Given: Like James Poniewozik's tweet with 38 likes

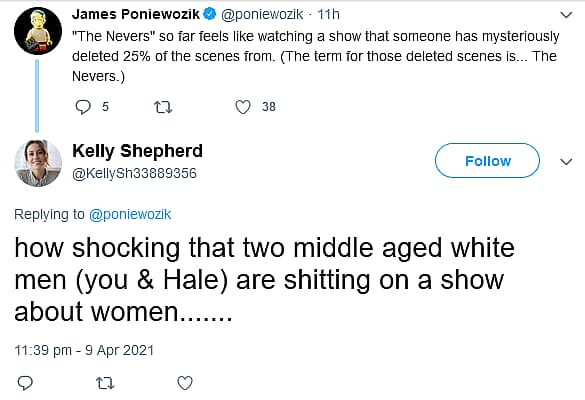Looking at the screenshot, I should tap(243, 107).
